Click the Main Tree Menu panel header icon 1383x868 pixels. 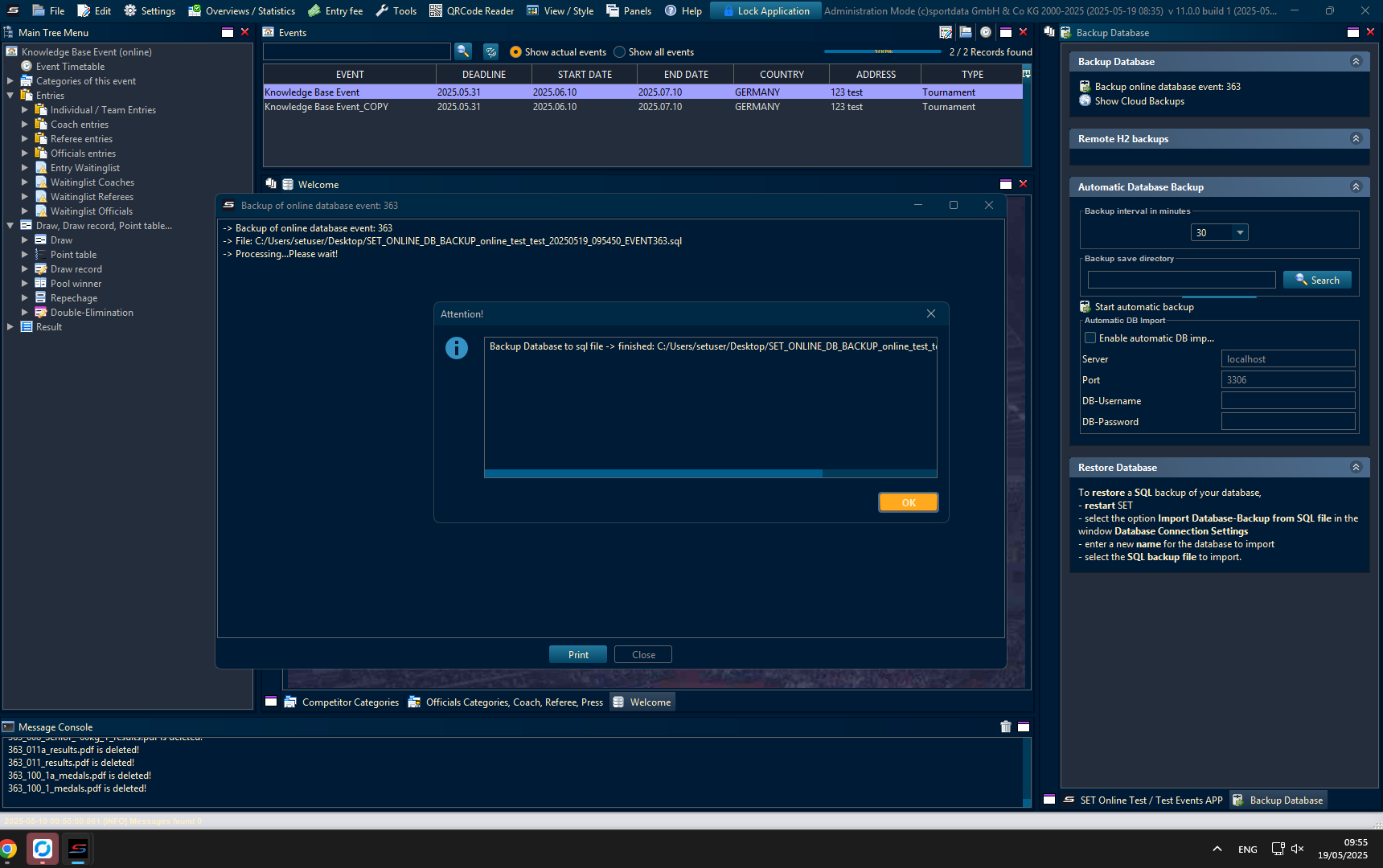pos(9,32)
